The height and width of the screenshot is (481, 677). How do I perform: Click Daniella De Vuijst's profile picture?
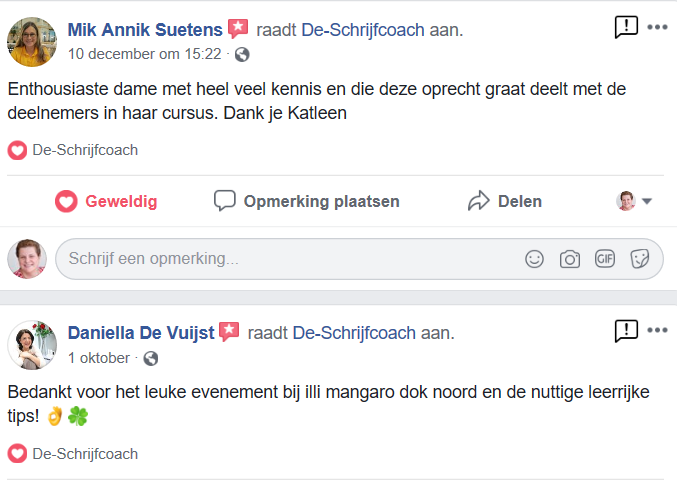click(x=32, y=344)
